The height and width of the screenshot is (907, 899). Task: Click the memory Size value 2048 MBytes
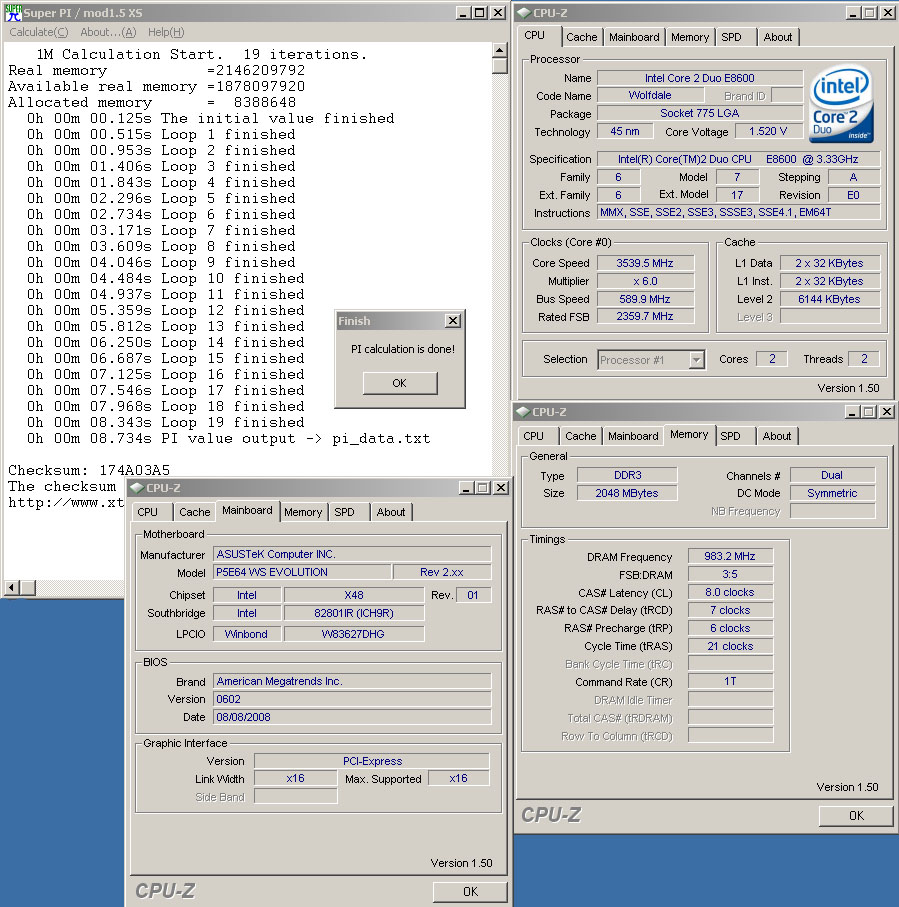pyautogui.click(x=628, y=493)
